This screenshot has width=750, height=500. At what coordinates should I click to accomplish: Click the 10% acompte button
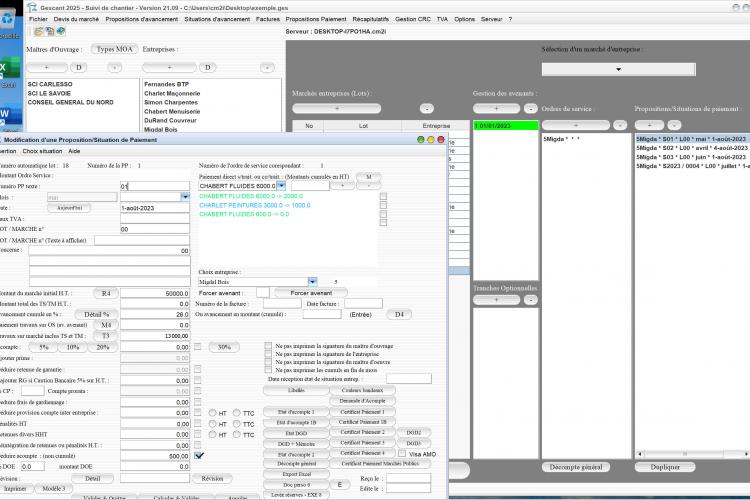pos(73,347)
